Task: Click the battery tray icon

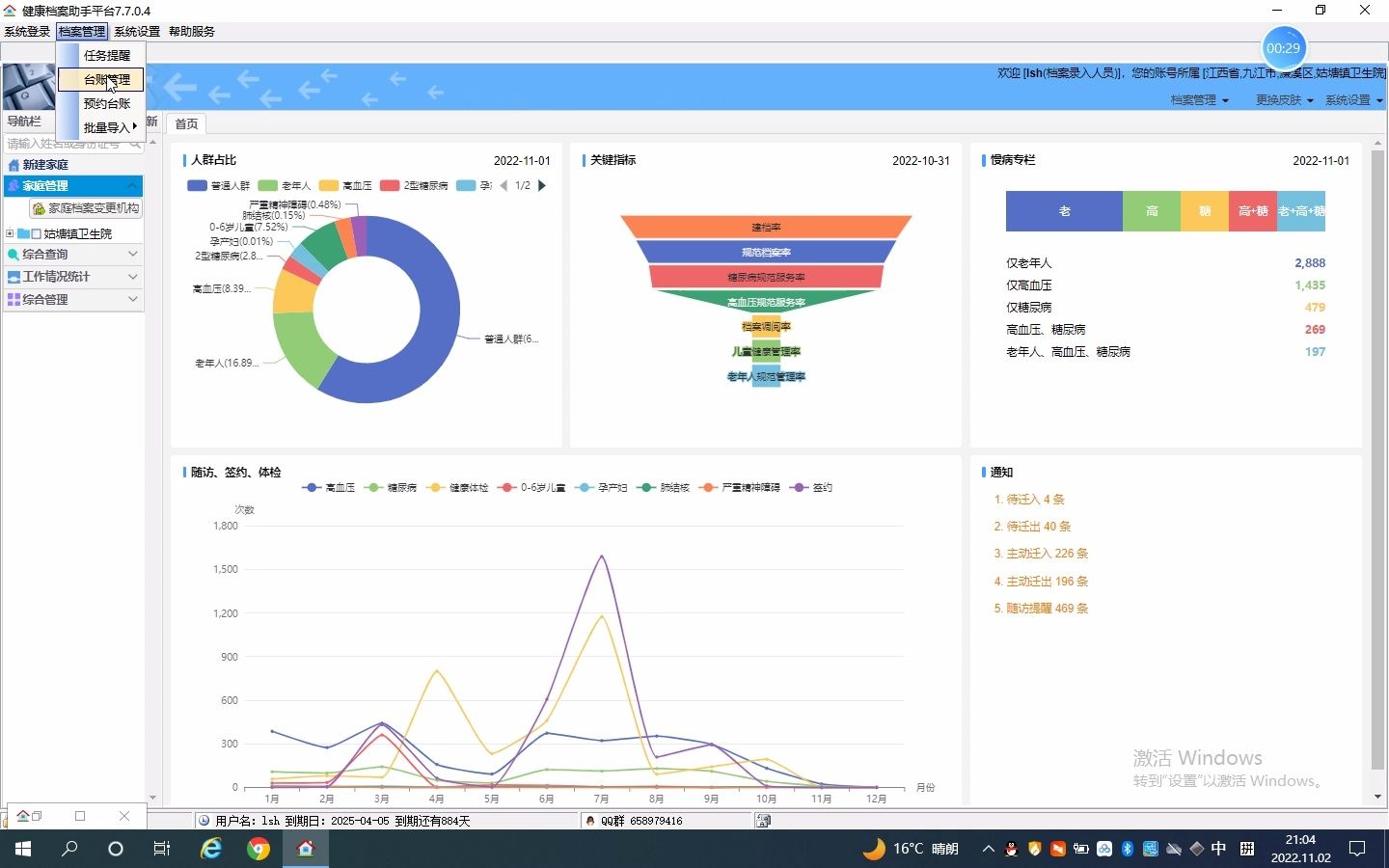Action: pyautogui.click(x=1080, y=849)
